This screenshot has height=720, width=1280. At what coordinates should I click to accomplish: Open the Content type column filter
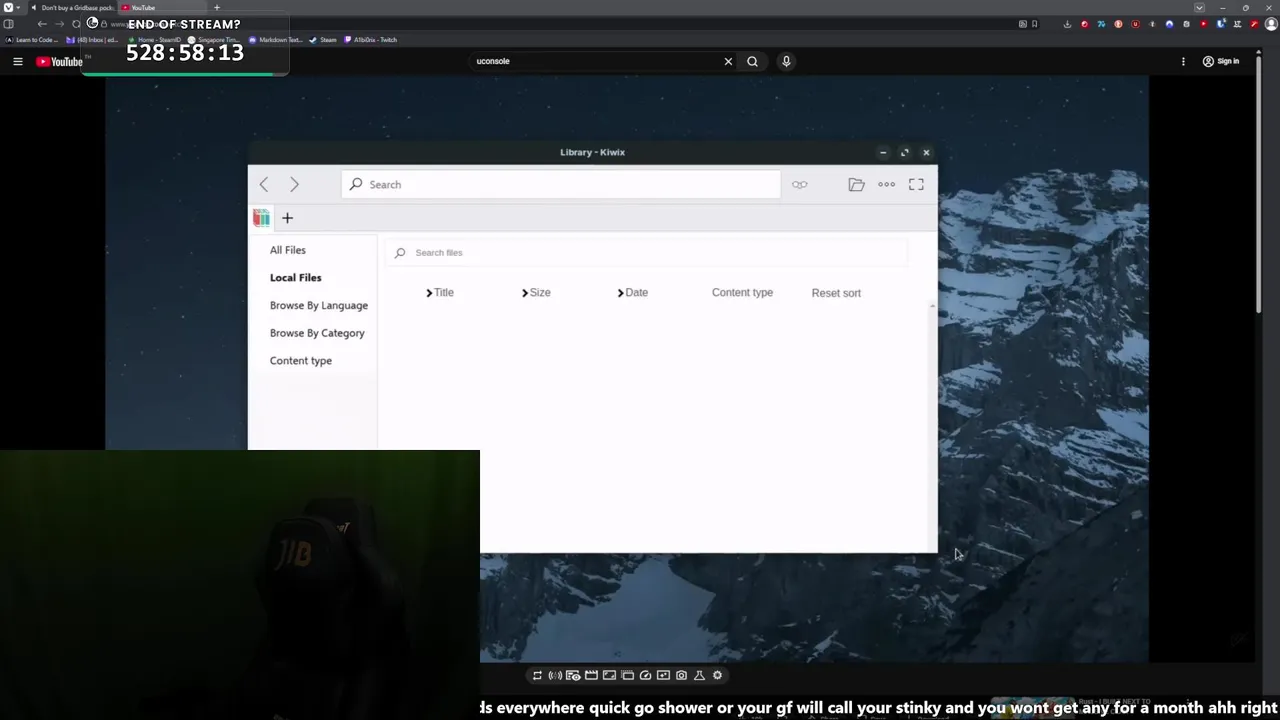tap(742, 293)
